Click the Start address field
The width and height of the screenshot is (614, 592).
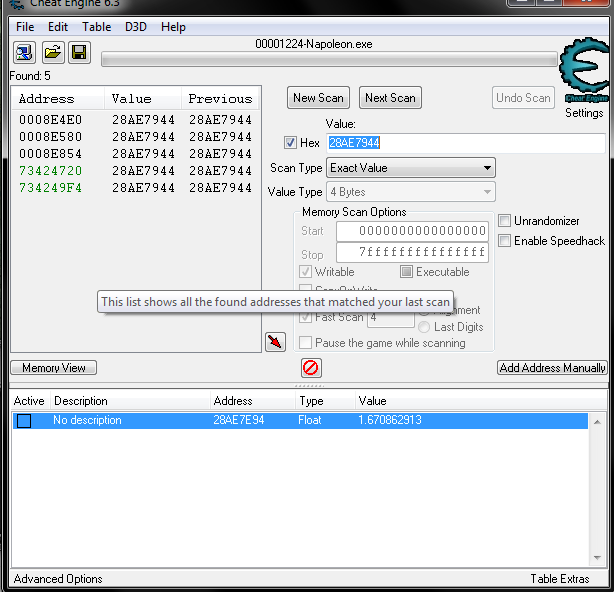[x=412, y=231]
